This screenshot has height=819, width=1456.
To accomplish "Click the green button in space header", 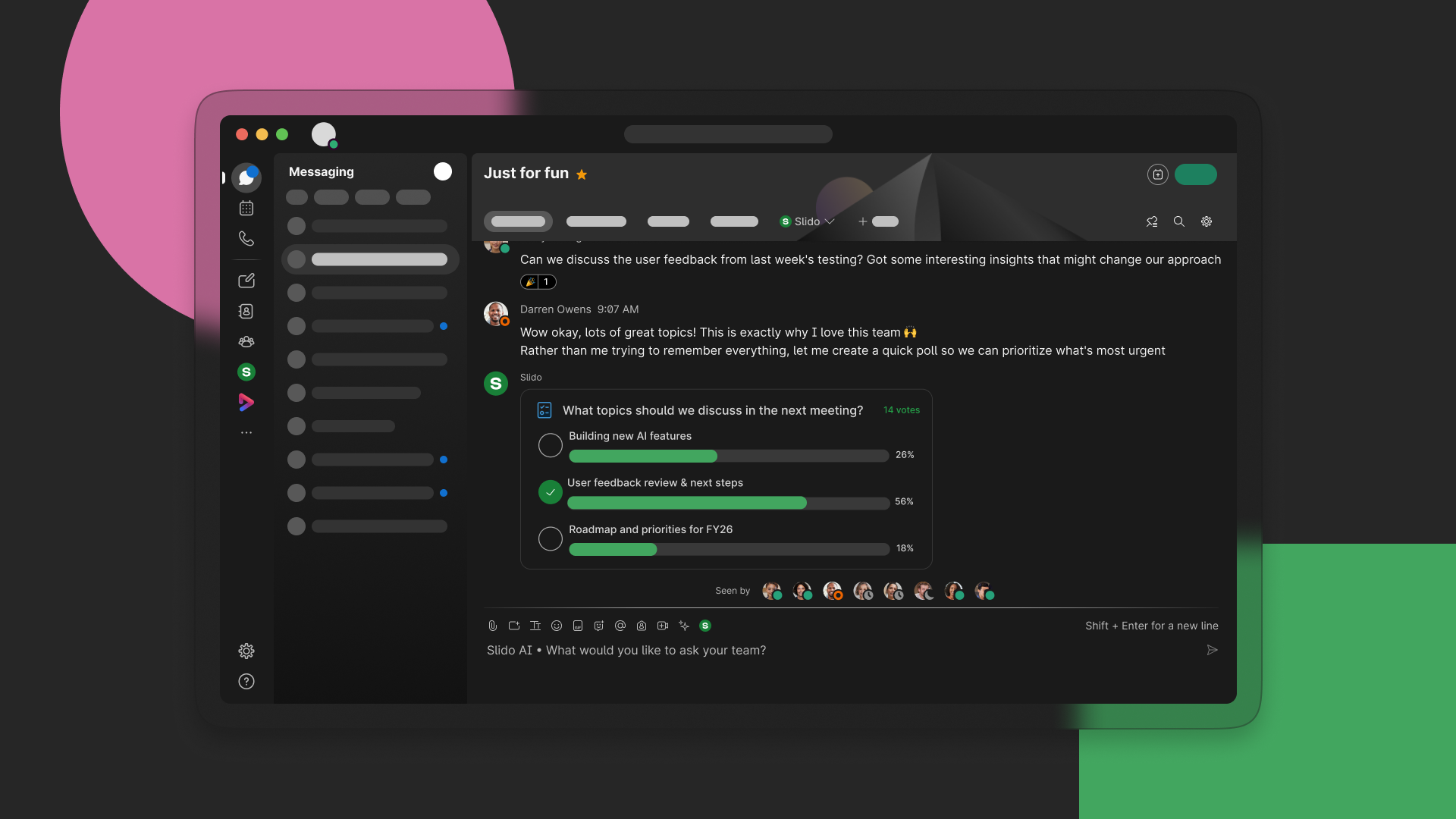I will pos(1196,174).
